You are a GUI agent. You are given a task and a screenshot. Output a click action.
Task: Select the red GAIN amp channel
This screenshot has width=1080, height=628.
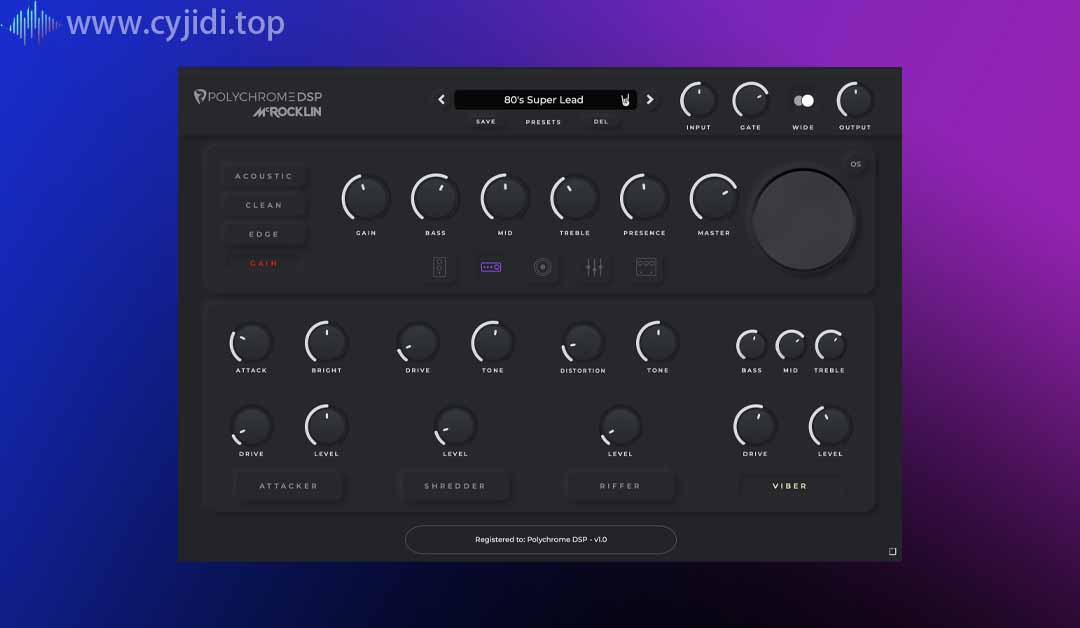[x=264, y=263]
